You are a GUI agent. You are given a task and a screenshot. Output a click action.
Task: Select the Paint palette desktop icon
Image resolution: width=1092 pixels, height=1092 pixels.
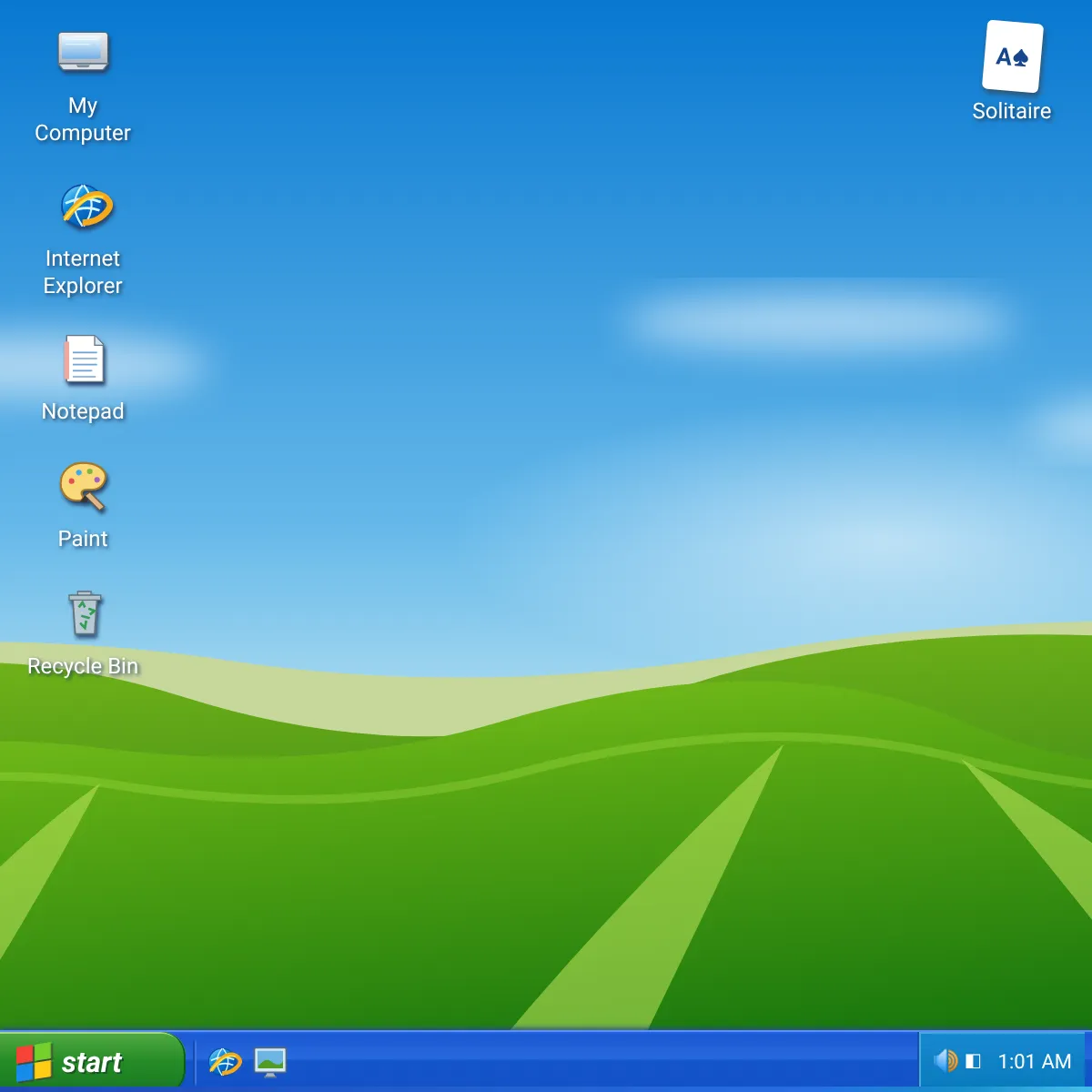[83, 486]
